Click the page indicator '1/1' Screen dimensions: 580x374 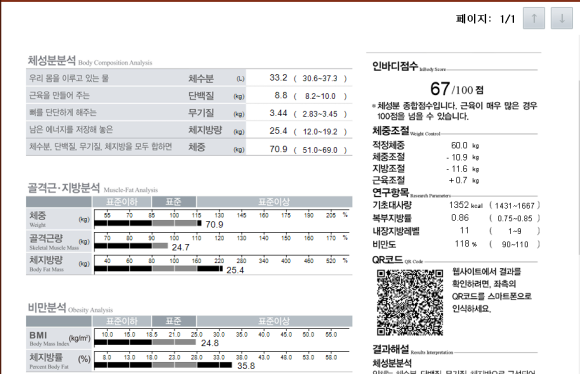508,18
